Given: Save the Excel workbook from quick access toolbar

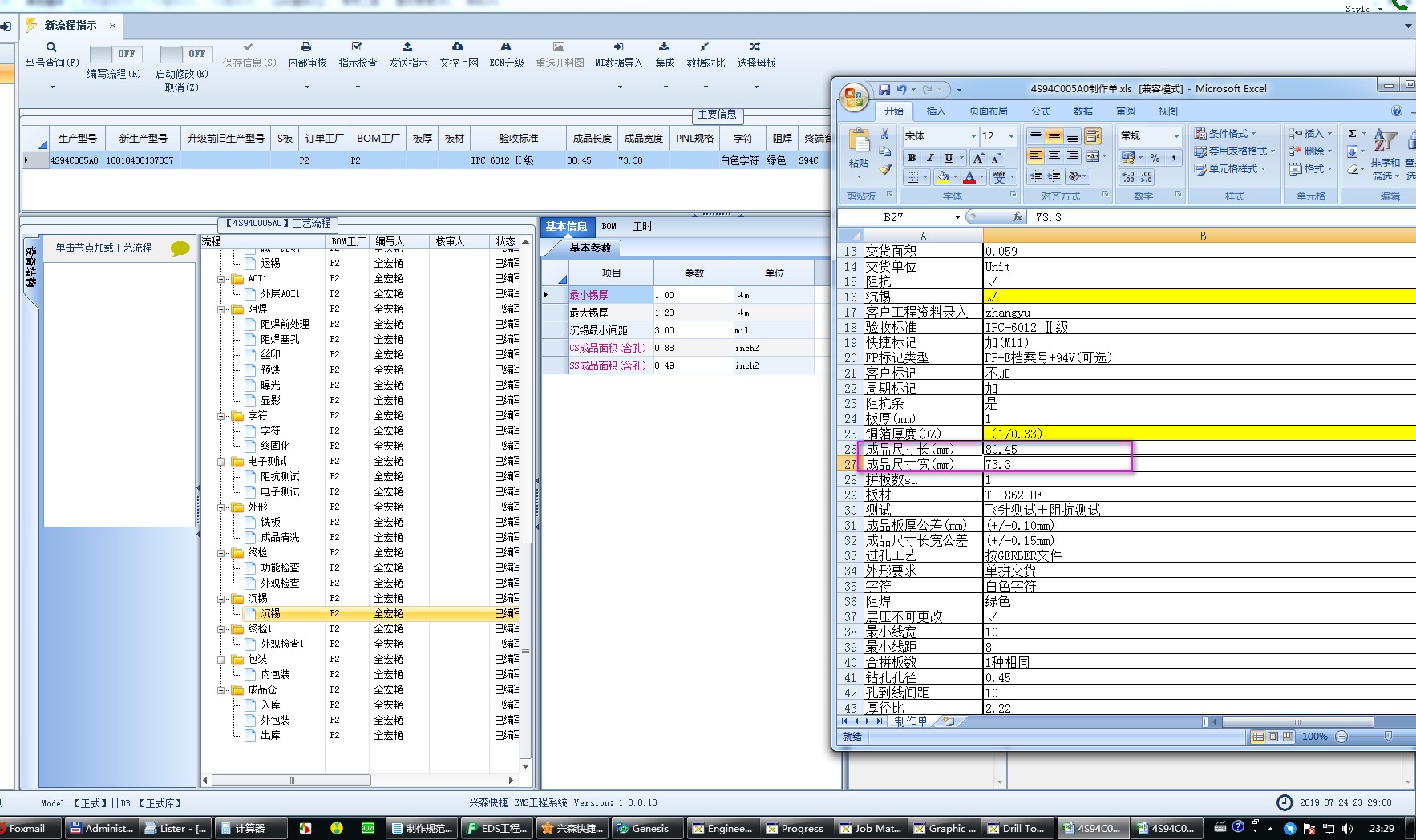Looking at the screenshot, I should click(884, 89).
